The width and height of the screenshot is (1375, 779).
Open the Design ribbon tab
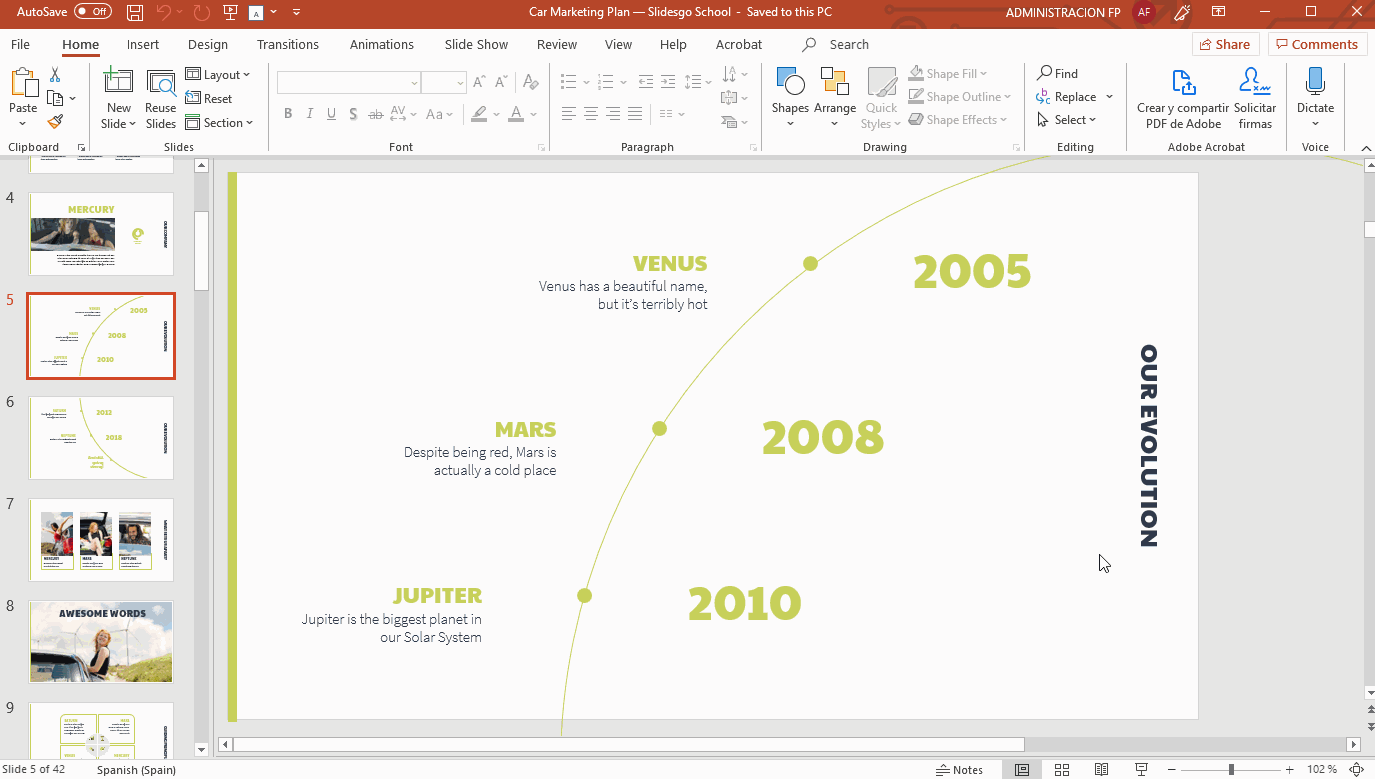(207, 44)
